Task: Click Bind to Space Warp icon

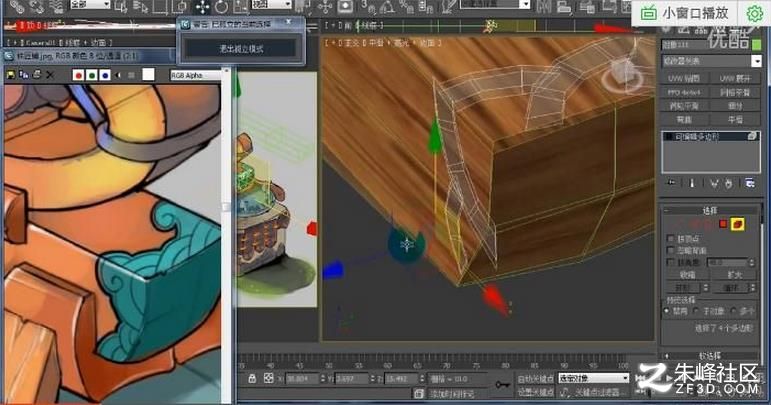Action: point(55,6)
